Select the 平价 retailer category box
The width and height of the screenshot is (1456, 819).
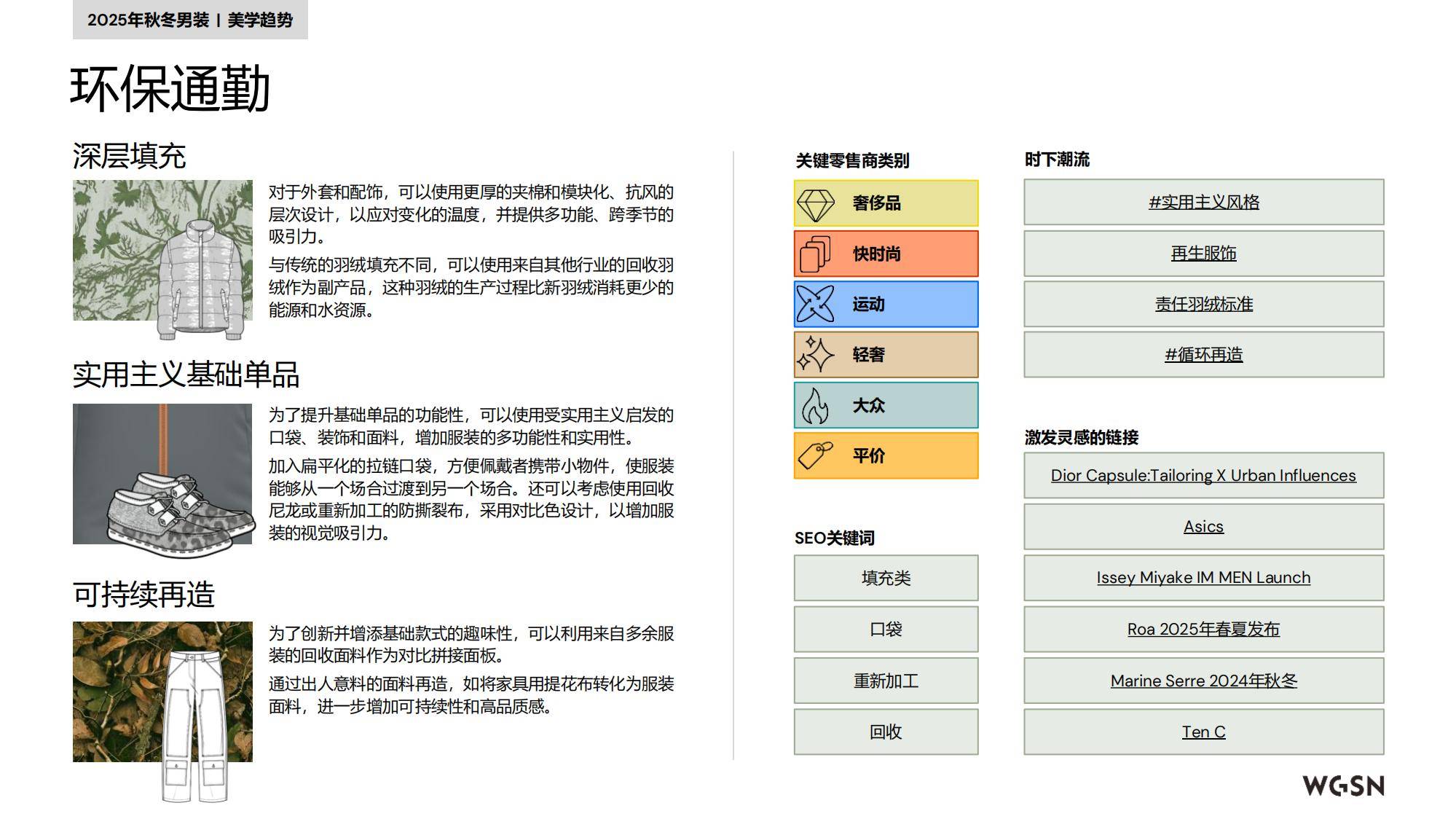click(x=886, y=455)
